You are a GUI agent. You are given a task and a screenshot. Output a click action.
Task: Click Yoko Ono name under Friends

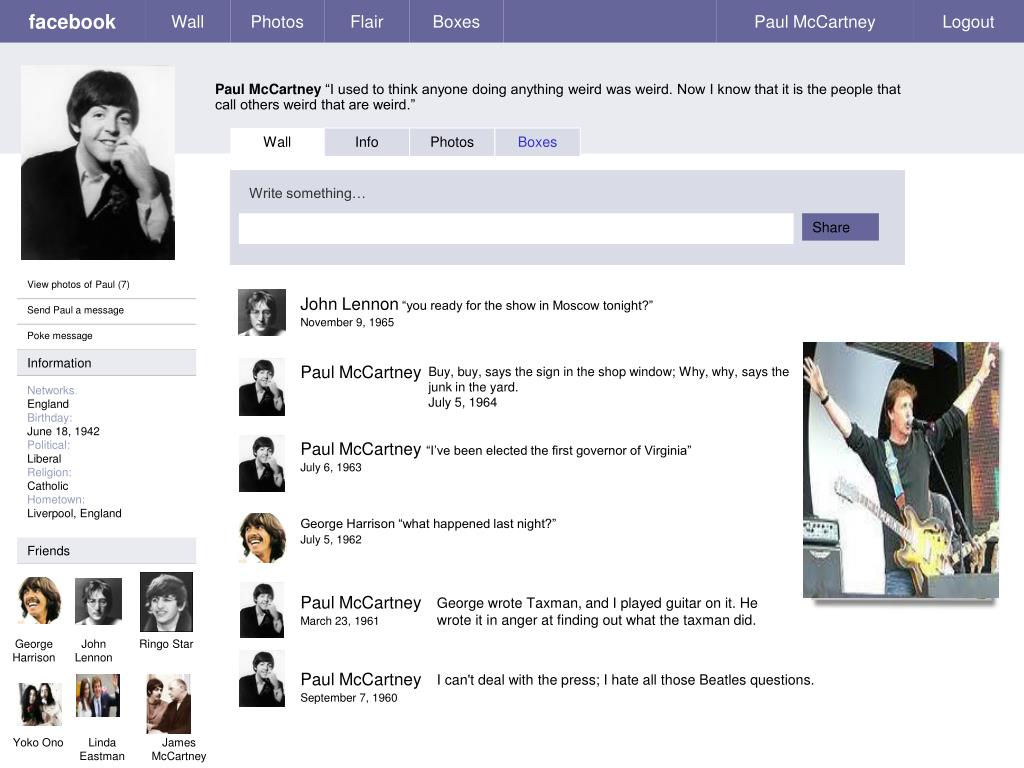(38, 743)
